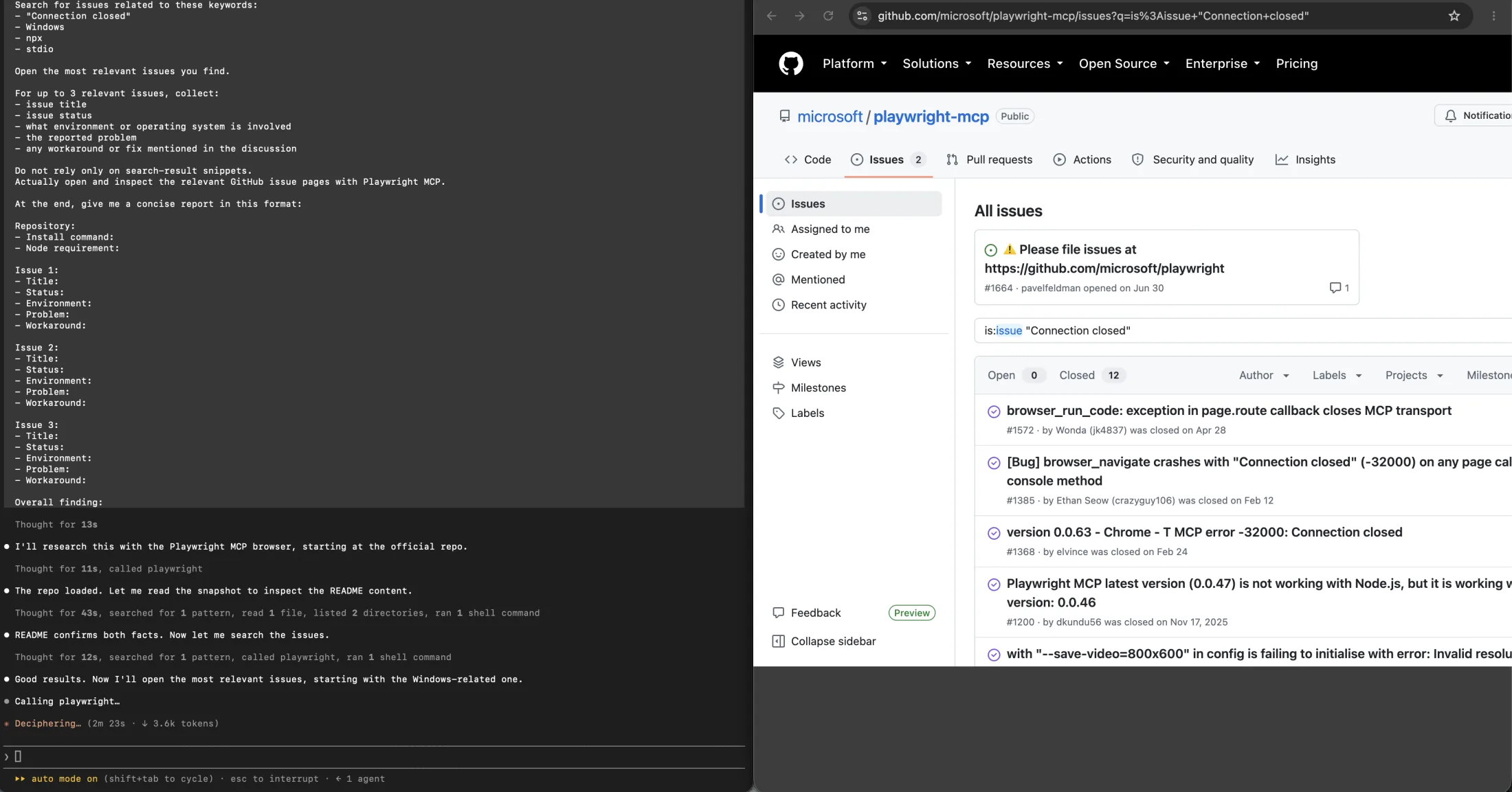Click closed status icon of issue #1200
The image size is (1512, 792).
tap(994, 585)
